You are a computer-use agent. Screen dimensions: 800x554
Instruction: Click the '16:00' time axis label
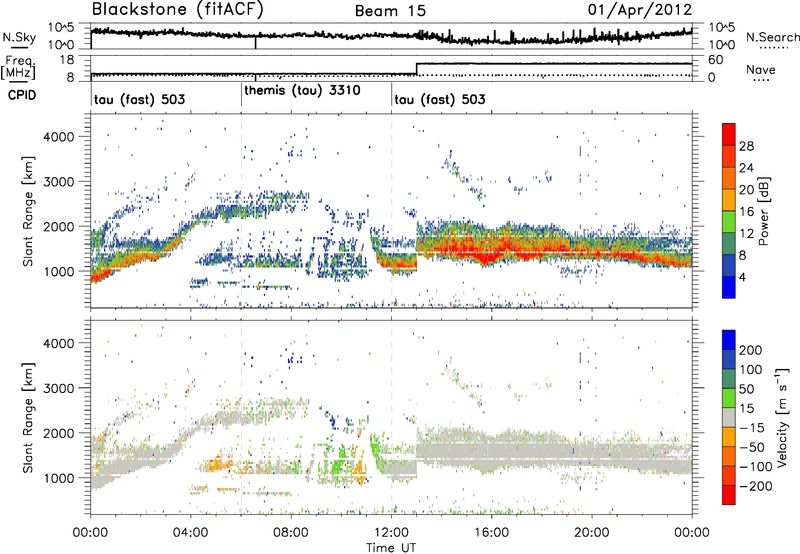(491, 533)
